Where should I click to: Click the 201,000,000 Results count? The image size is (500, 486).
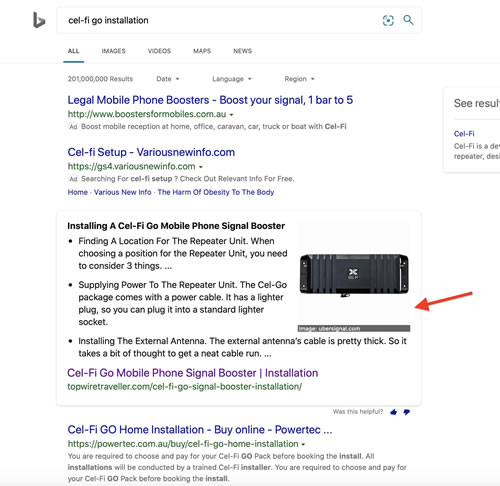[x=100, y=79]
